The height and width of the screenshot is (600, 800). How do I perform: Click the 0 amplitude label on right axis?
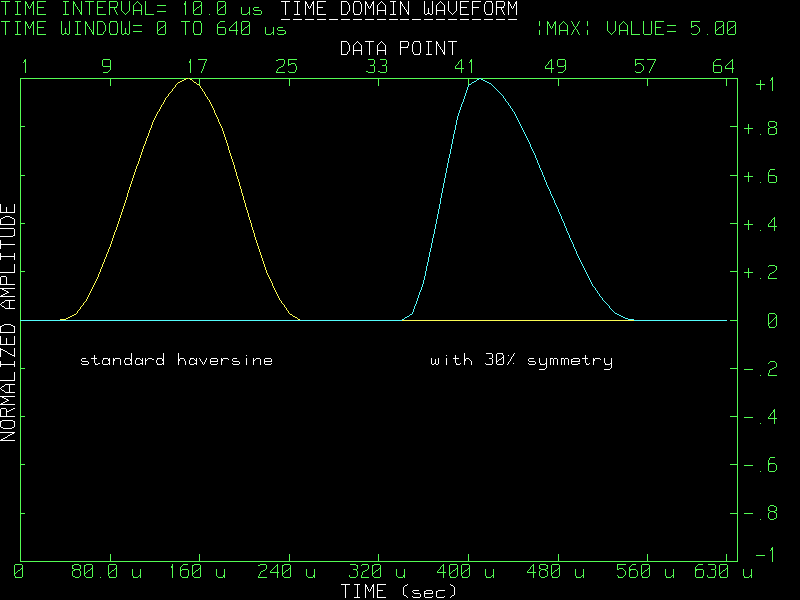(772, 321)
